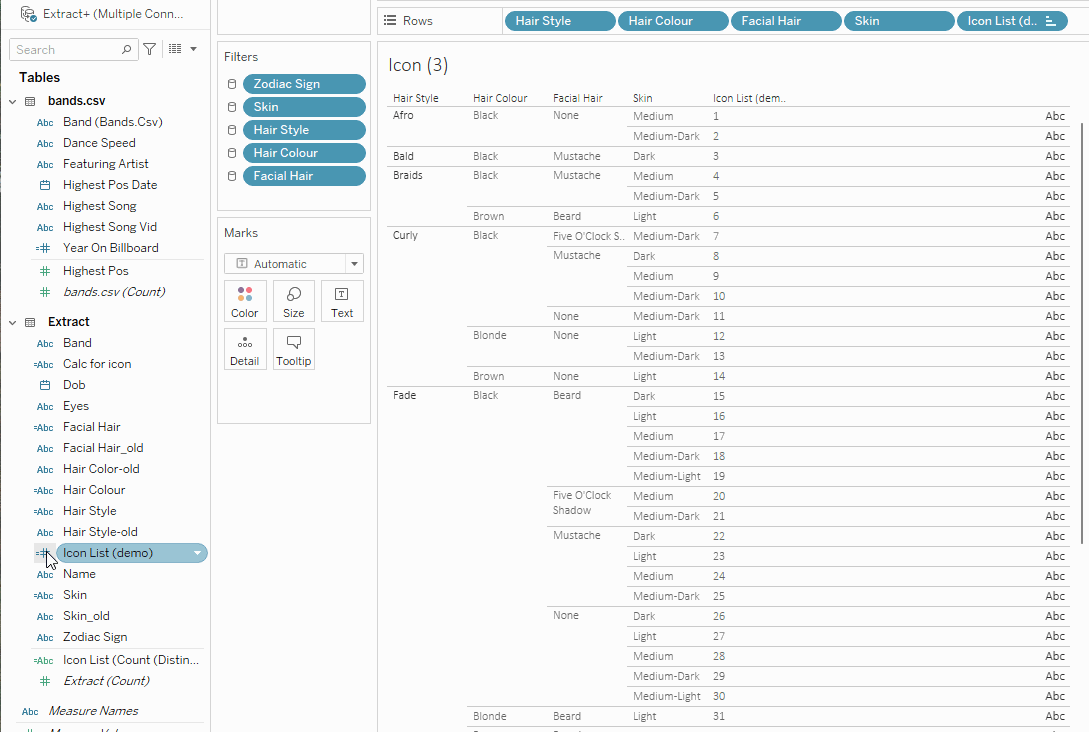Screen dimensions: 1089x732
Task: Click the Skin pill on Rows
Action: tap(899, 21)
